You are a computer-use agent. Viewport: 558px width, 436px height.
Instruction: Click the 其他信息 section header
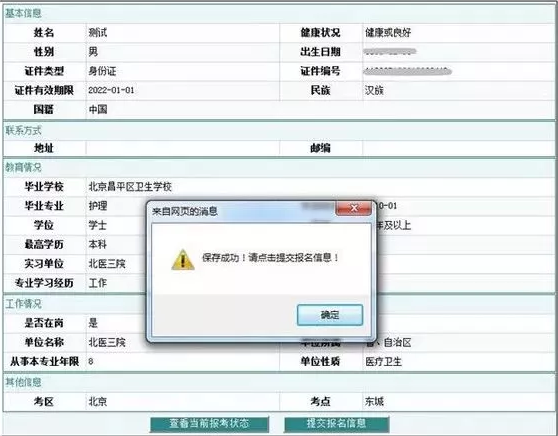[23, 382]
